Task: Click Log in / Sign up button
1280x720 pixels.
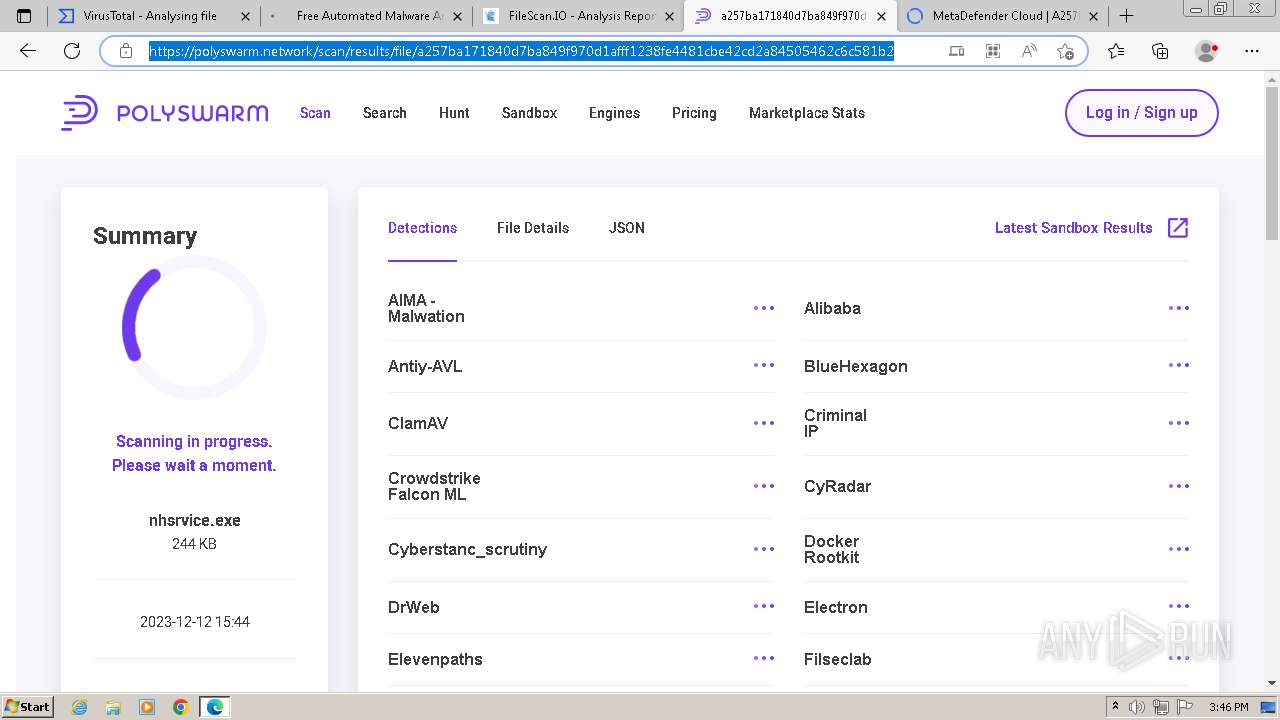Action: (x=1142, y=113)
